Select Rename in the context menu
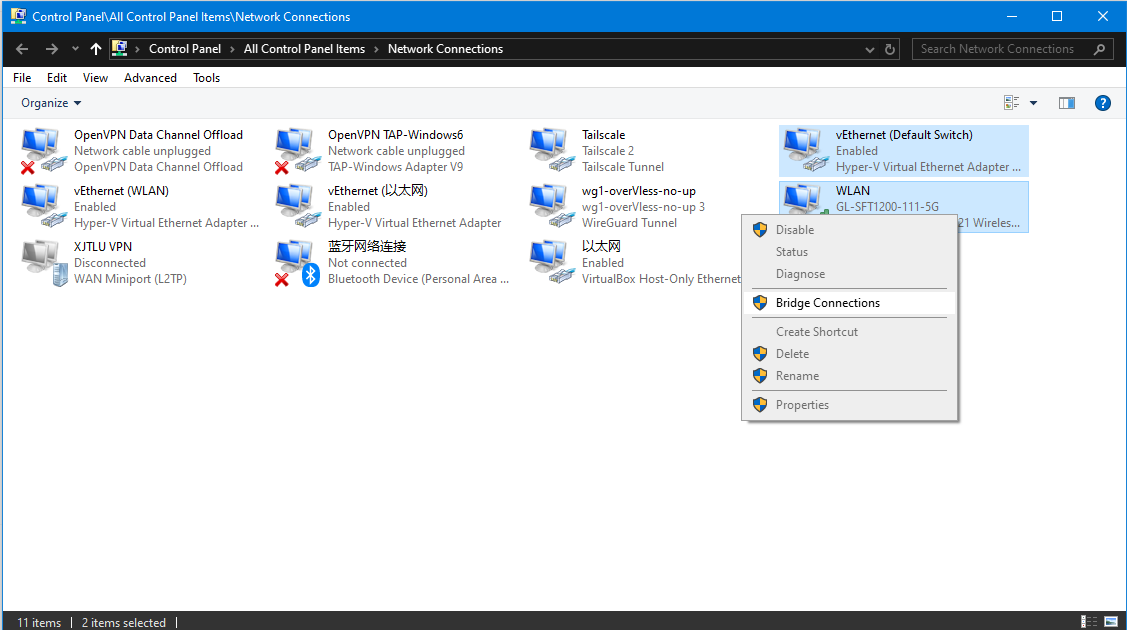The image size is (1127, 630). click(850, 376)
